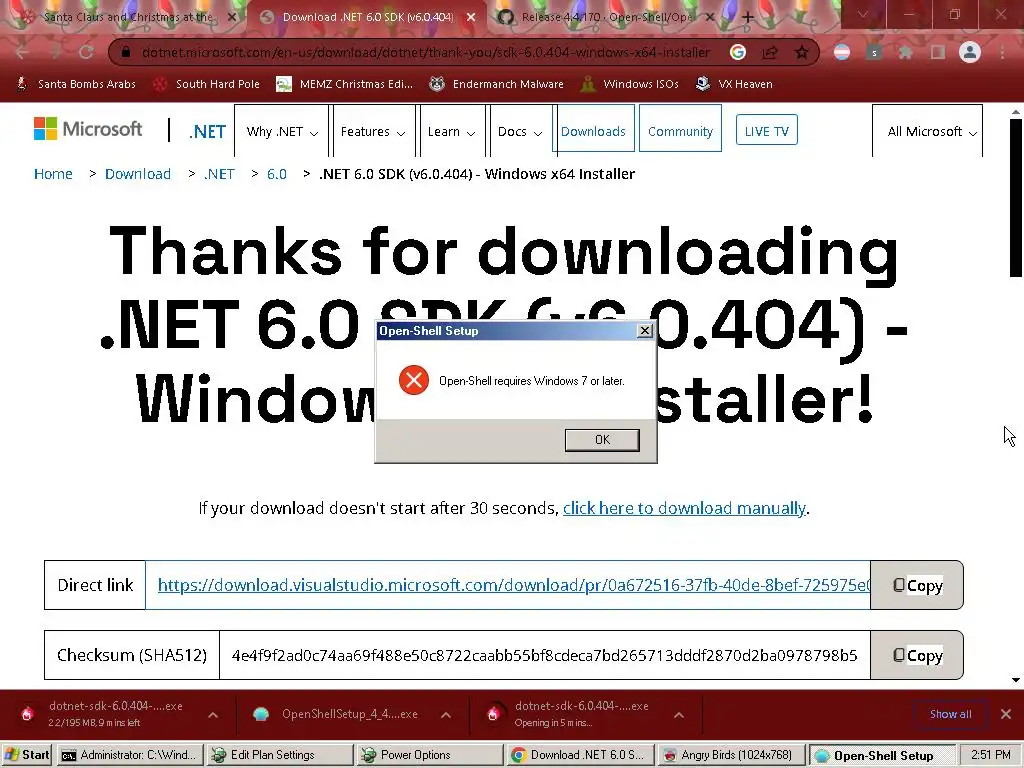Reload the page with the refresh icon

click(x=86, y=52)
